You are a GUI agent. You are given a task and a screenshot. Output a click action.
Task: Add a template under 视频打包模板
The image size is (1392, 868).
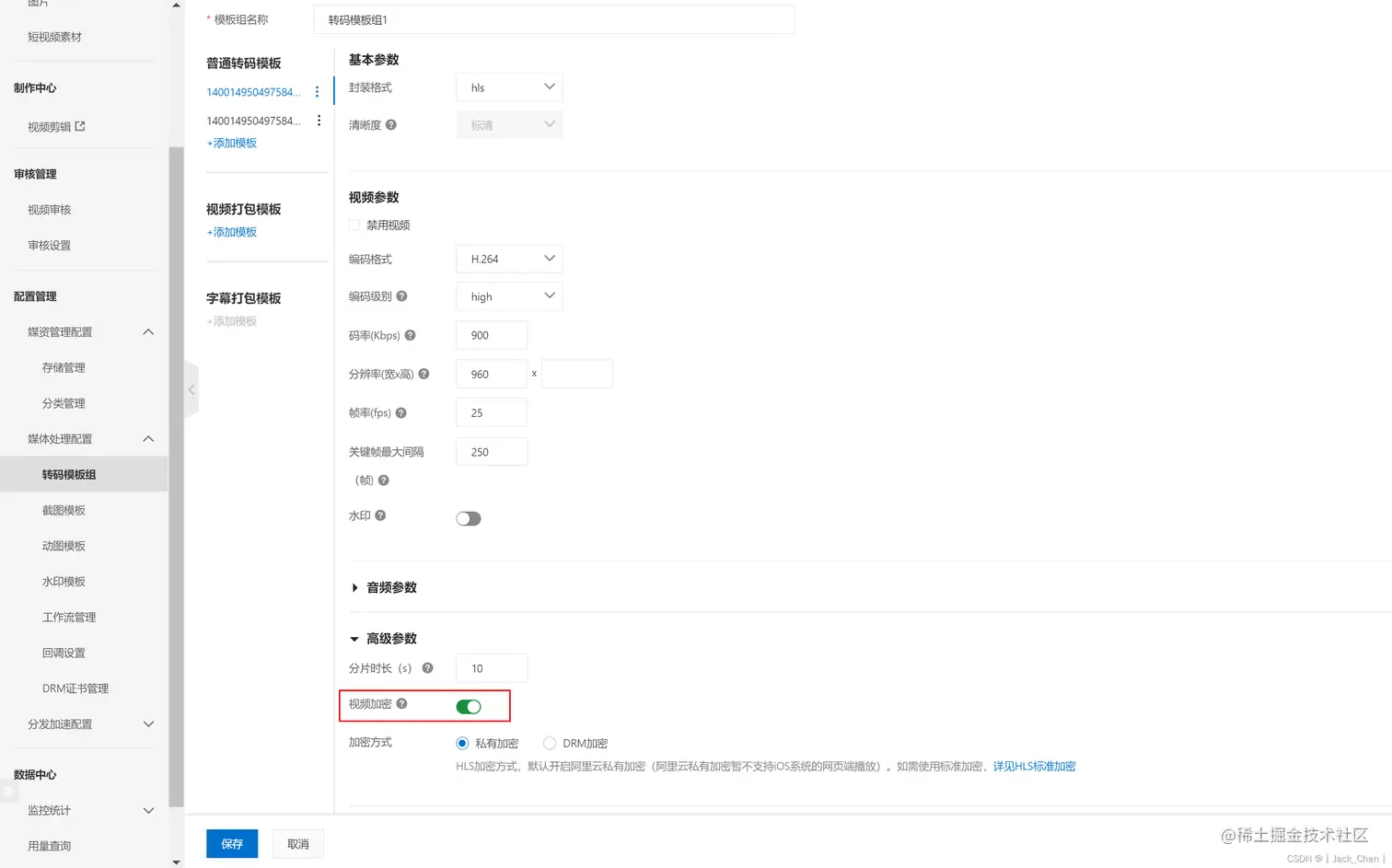tap(232, 232)
